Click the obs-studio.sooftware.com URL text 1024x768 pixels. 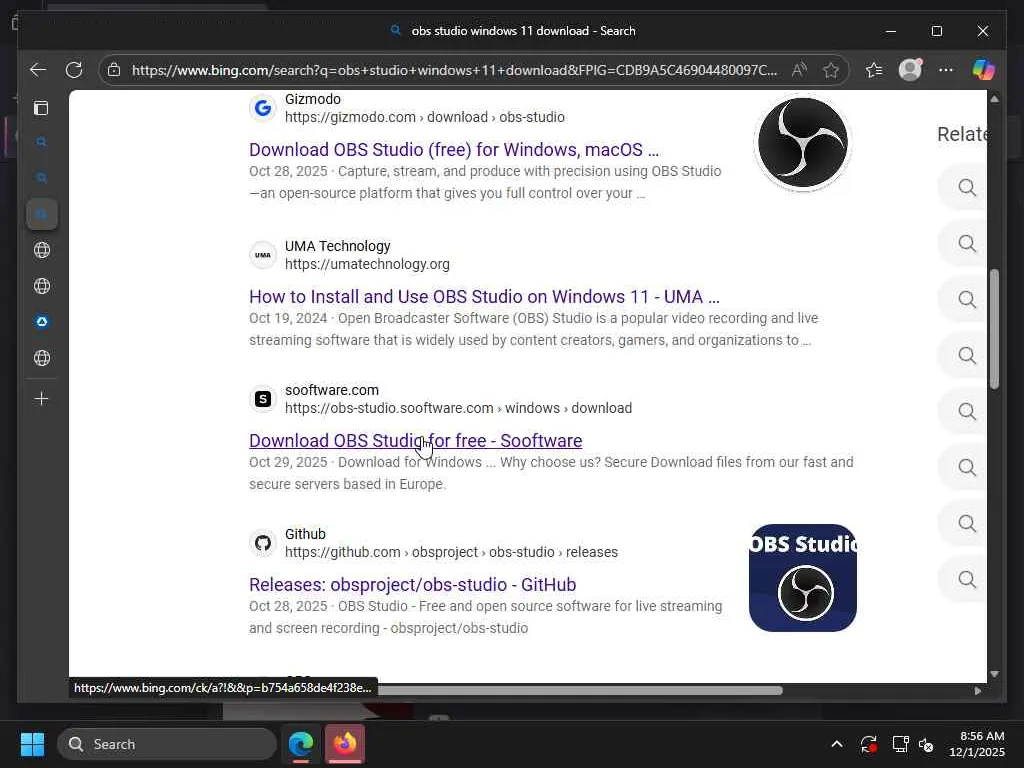coord(458,408)
